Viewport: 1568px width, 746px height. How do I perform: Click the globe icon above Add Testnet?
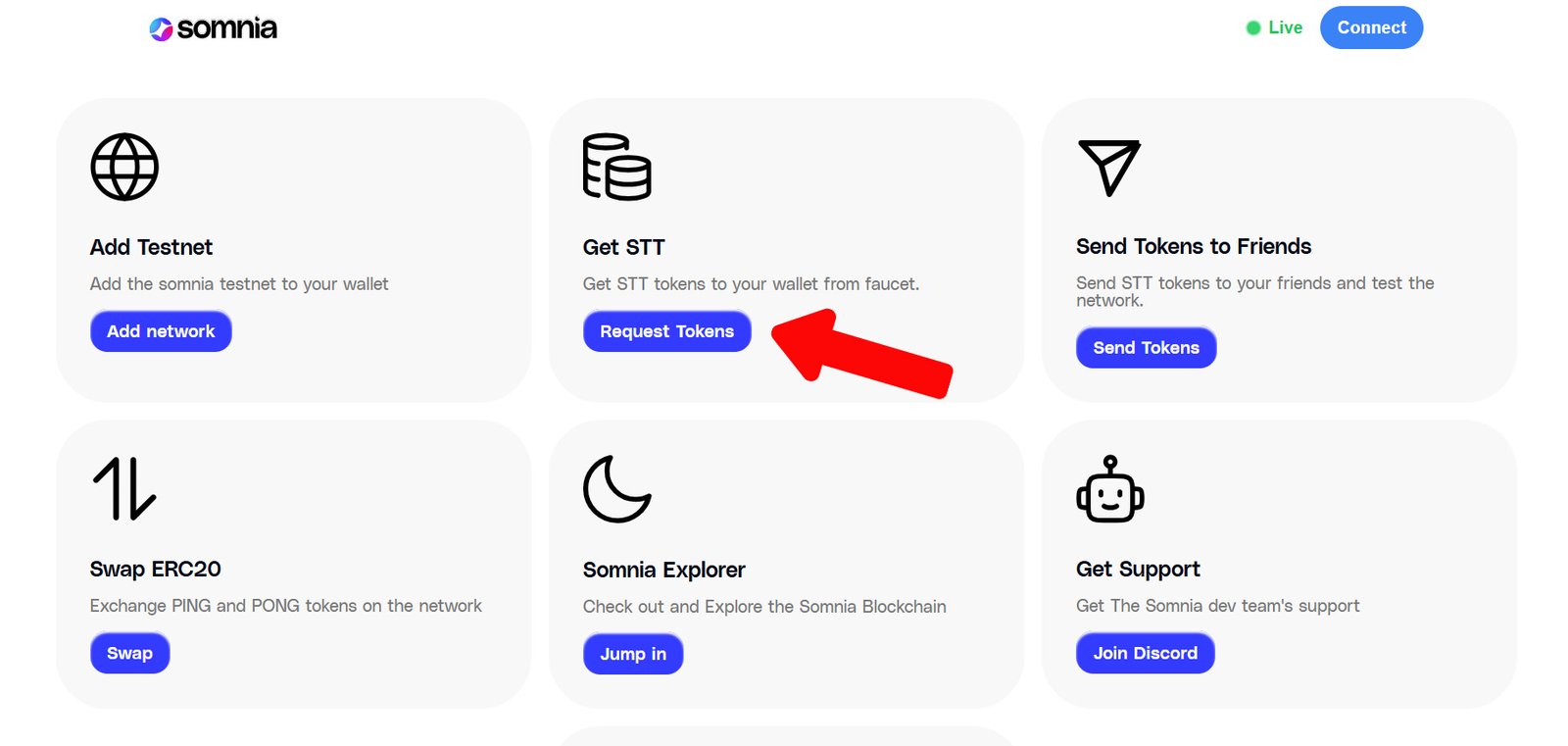pyautogui.click(x=124, y=167)
